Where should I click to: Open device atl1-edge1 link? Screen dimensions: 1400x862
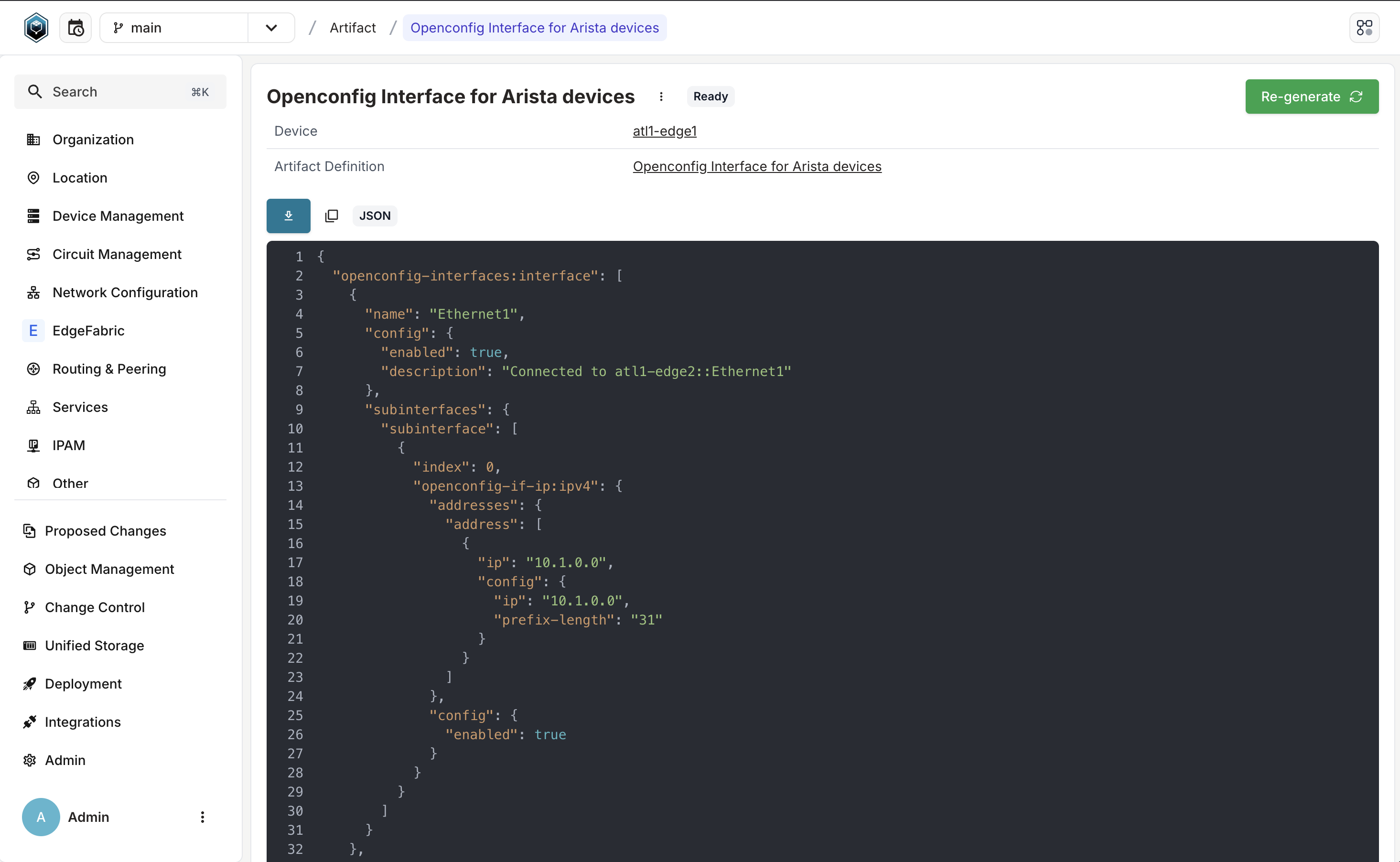pos(664,131)
